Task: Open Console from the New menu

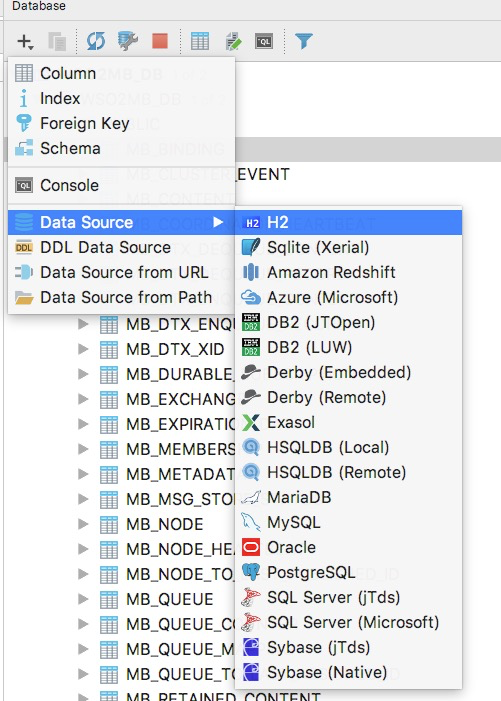Action: point(121,185)
